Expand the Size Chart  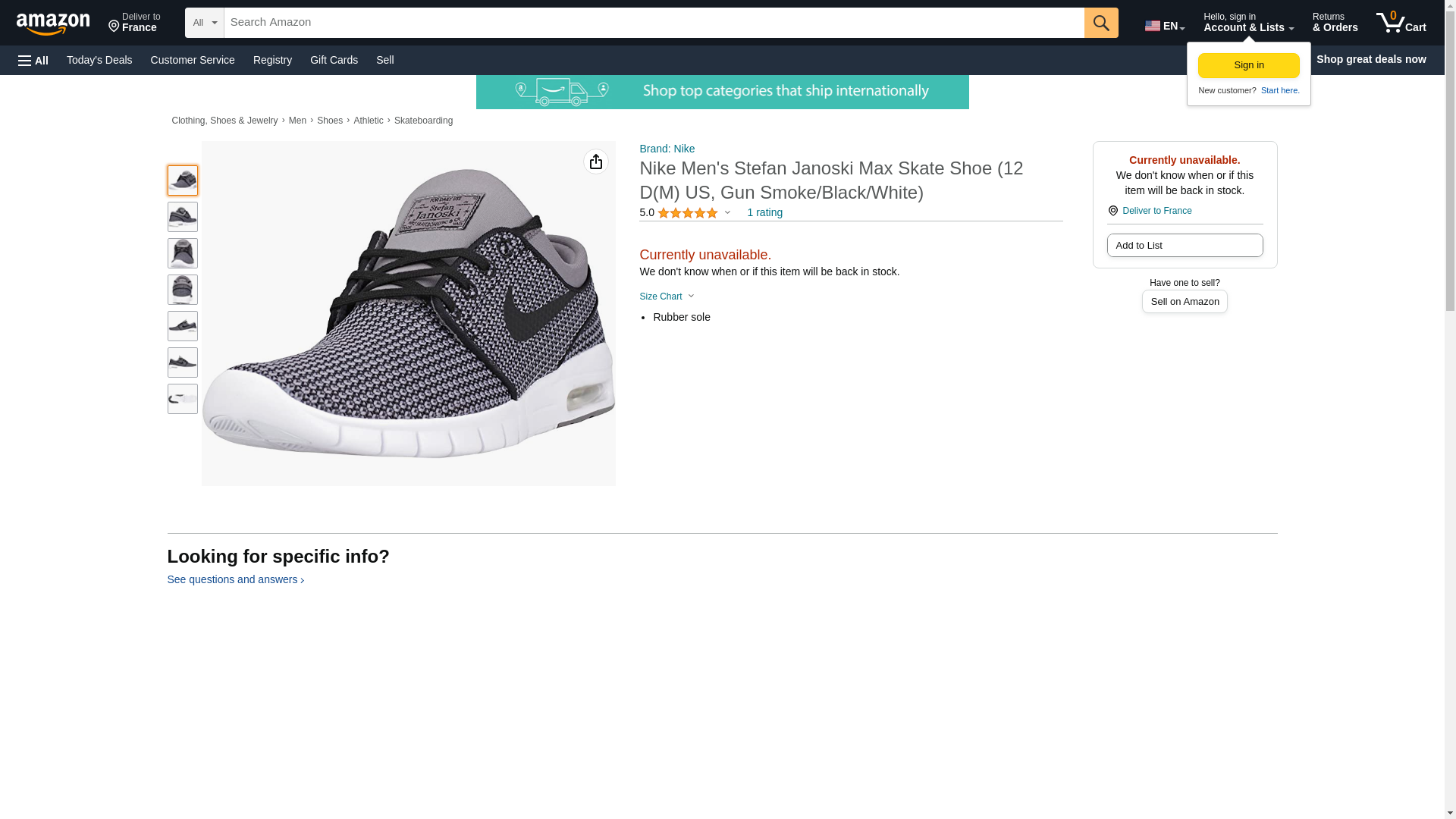[666, 297]
